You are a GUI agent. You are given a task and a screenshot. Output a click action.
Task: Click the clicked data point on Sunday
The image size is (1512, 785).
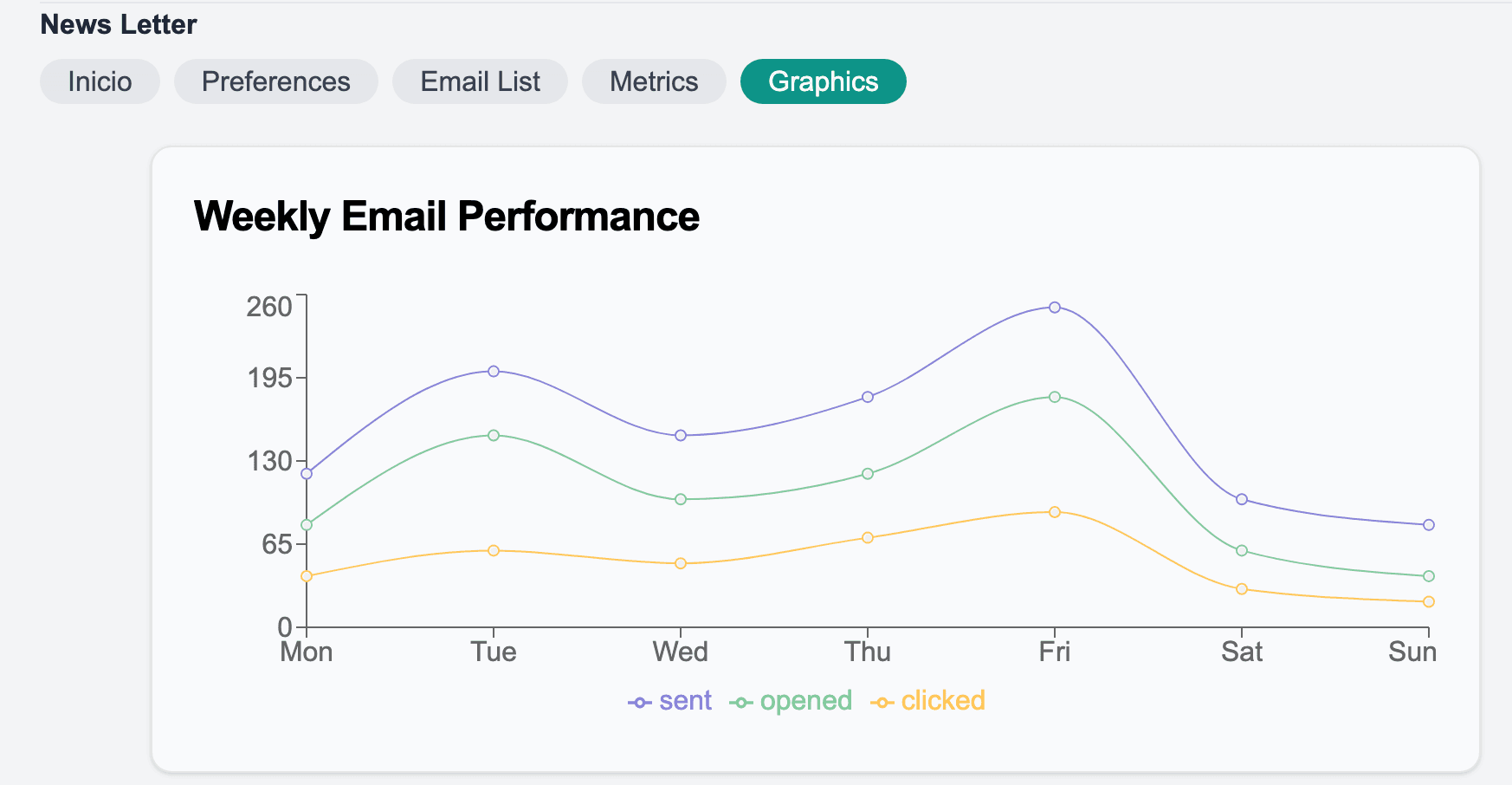[1429, 602]
